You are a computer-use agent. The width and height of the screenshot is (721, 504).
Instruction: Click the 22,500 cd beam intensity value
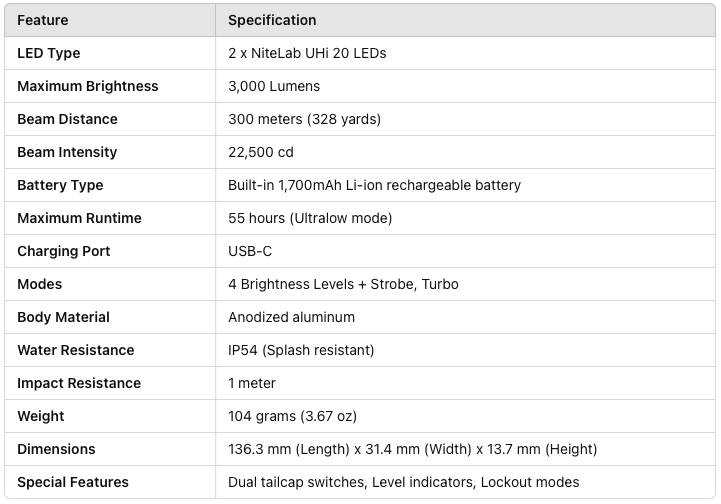(x=261, y=152)
